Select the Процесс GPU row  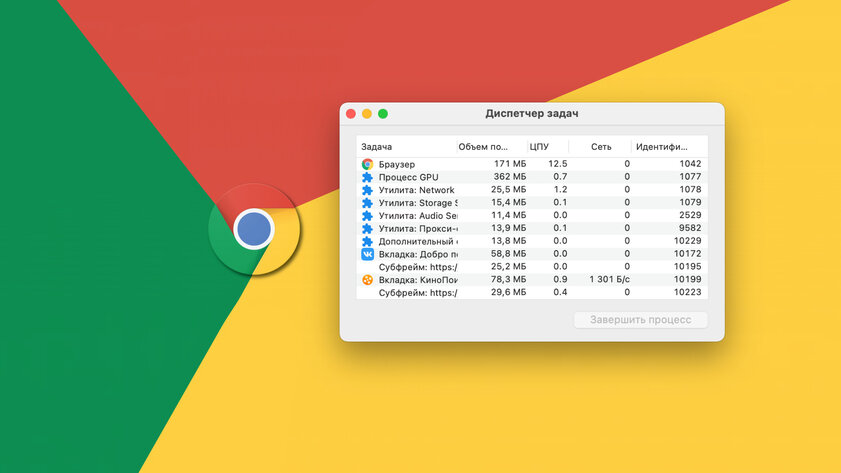pyautogui.click(x=532, y=177)
